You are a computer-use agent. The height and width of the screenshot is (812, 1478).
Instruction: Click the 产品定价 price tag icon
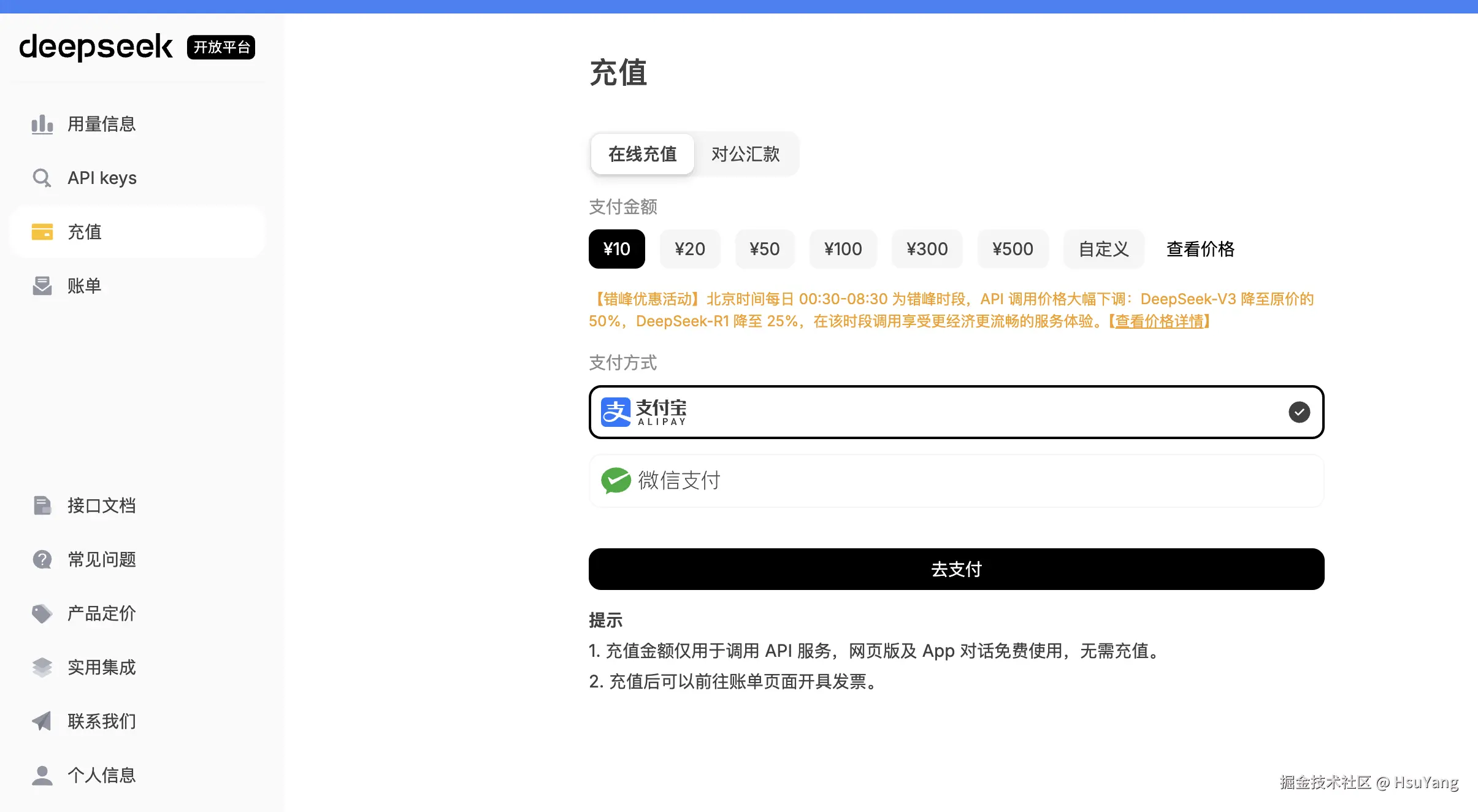[42, 613]
